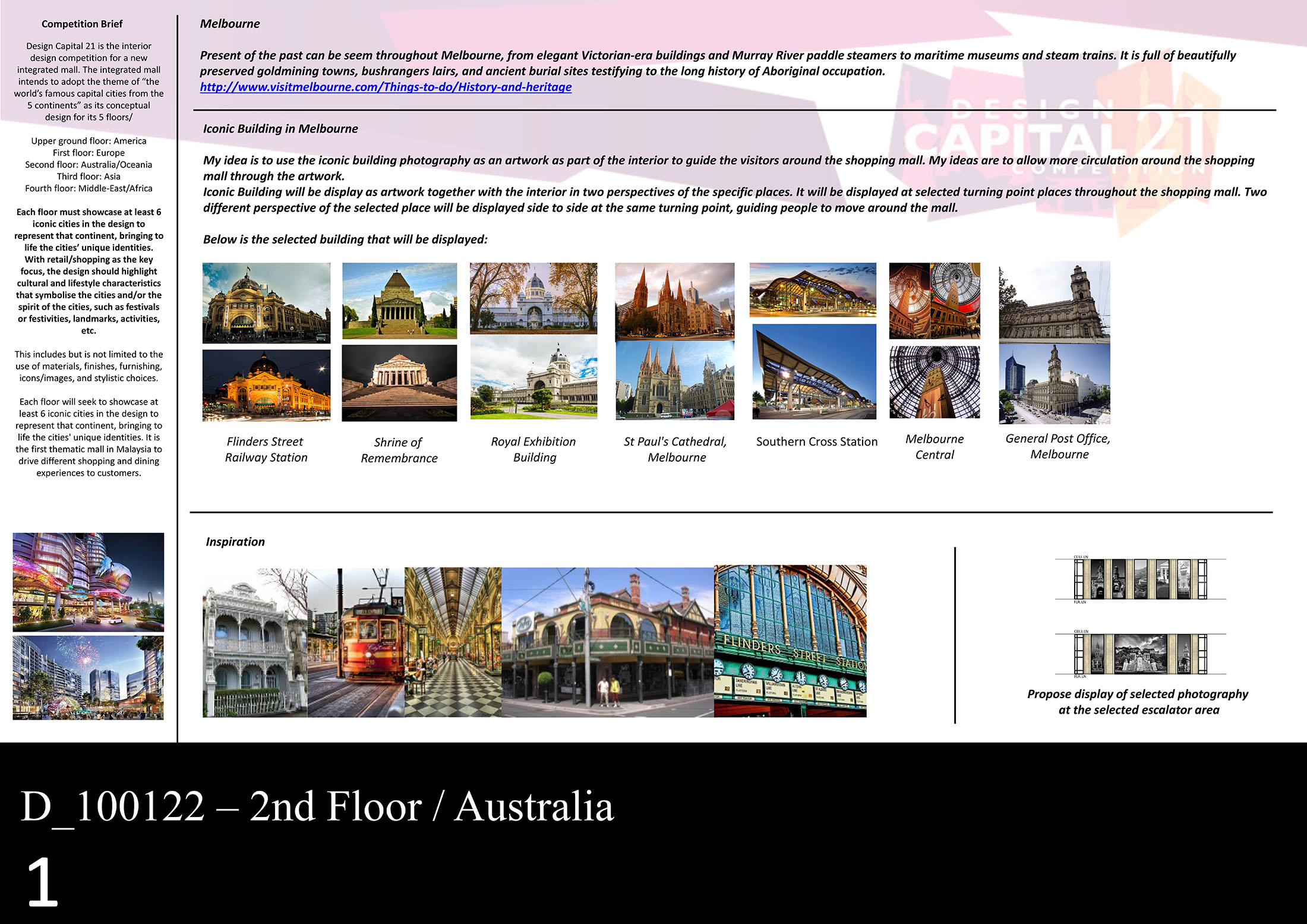The image size is (1307, 924).
Task: Click the lower Royal Exhibition Building photo
Action: pyautogui.click(x=533, y=377)
